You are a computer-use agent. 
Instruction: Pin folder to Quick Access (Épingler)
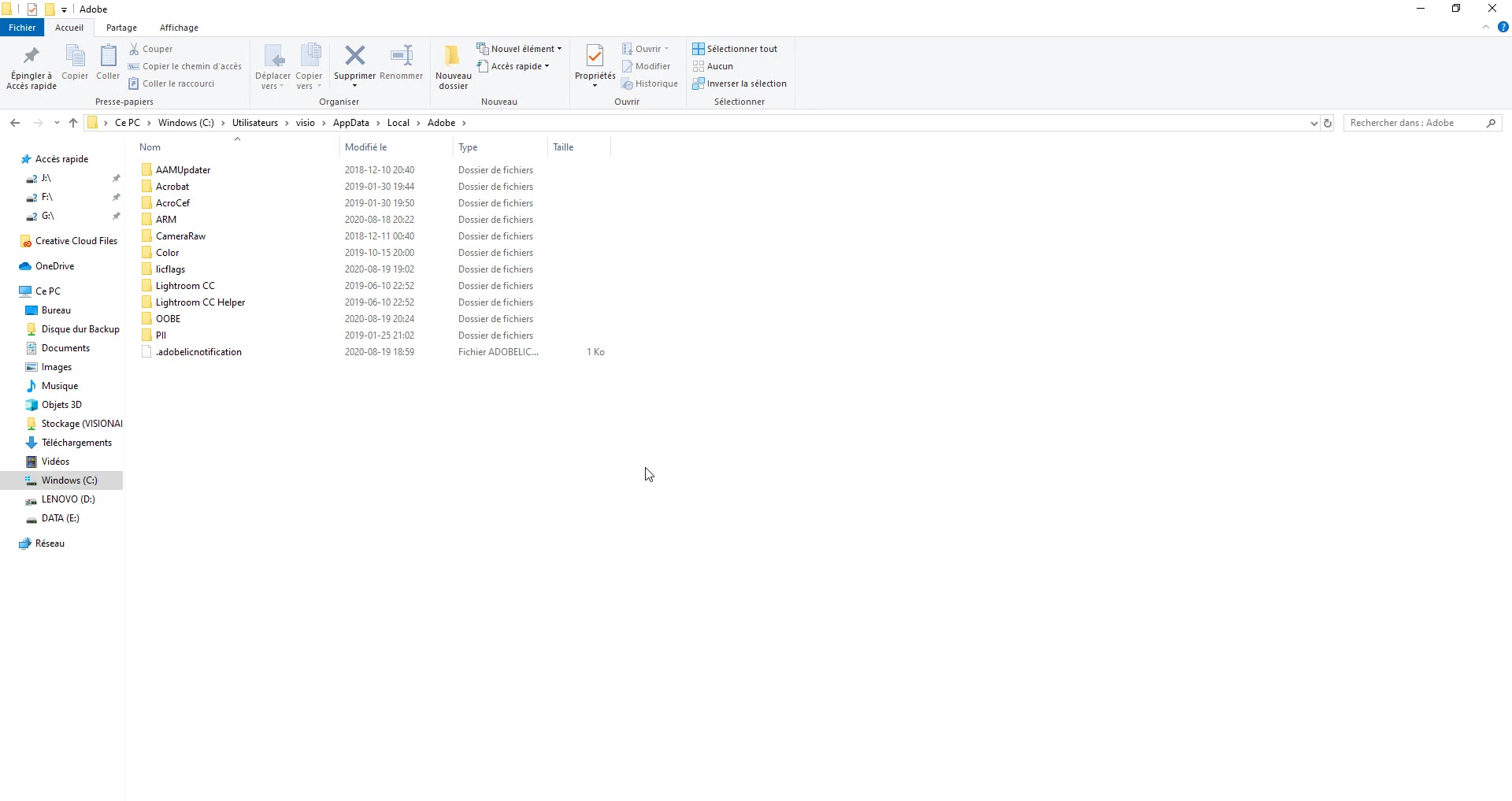pos(31,67)
